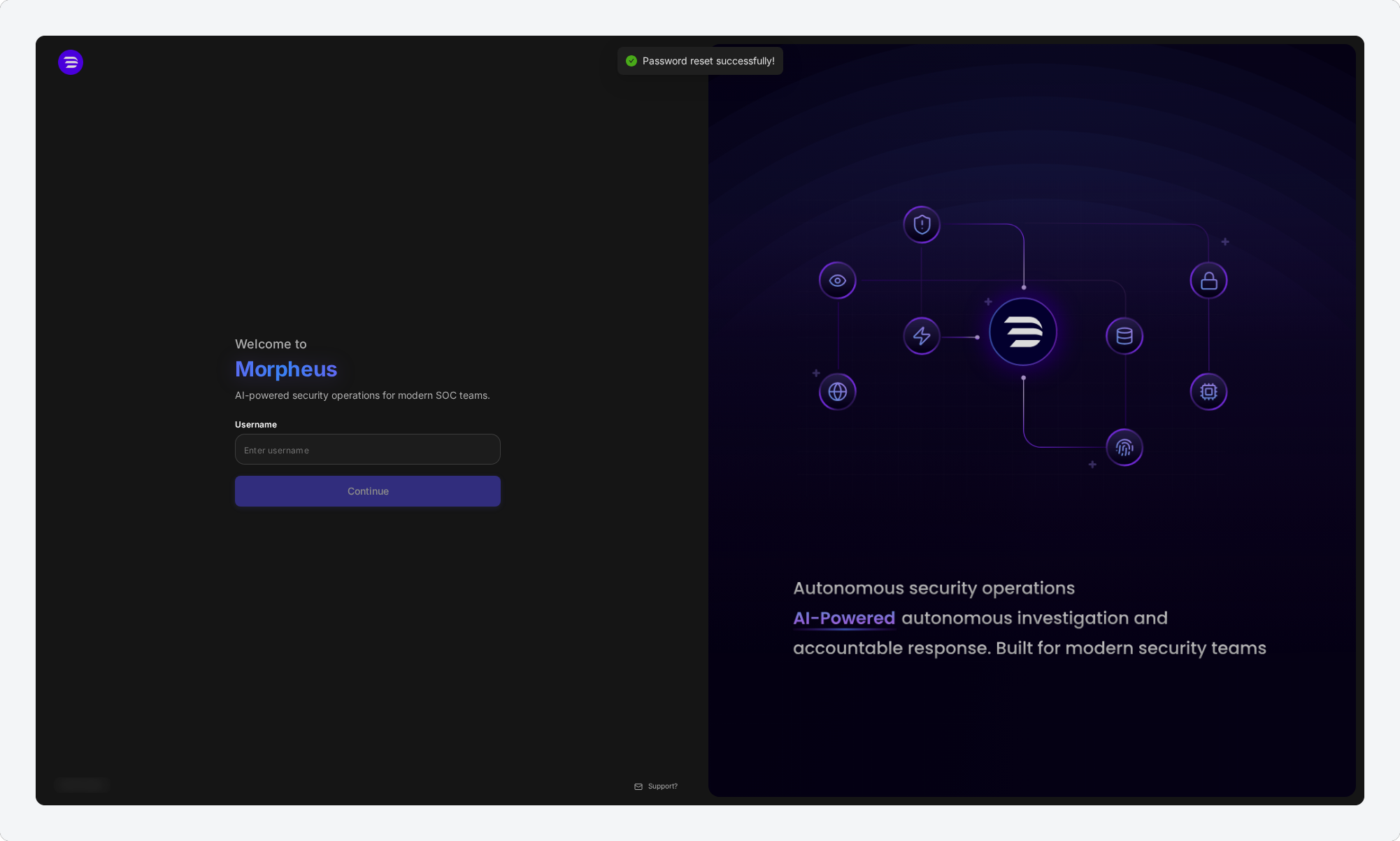This screenshot has height=841, width=1400.
Task: Click the AI-Powered highlighted text
Action: (x=844, y=619)
